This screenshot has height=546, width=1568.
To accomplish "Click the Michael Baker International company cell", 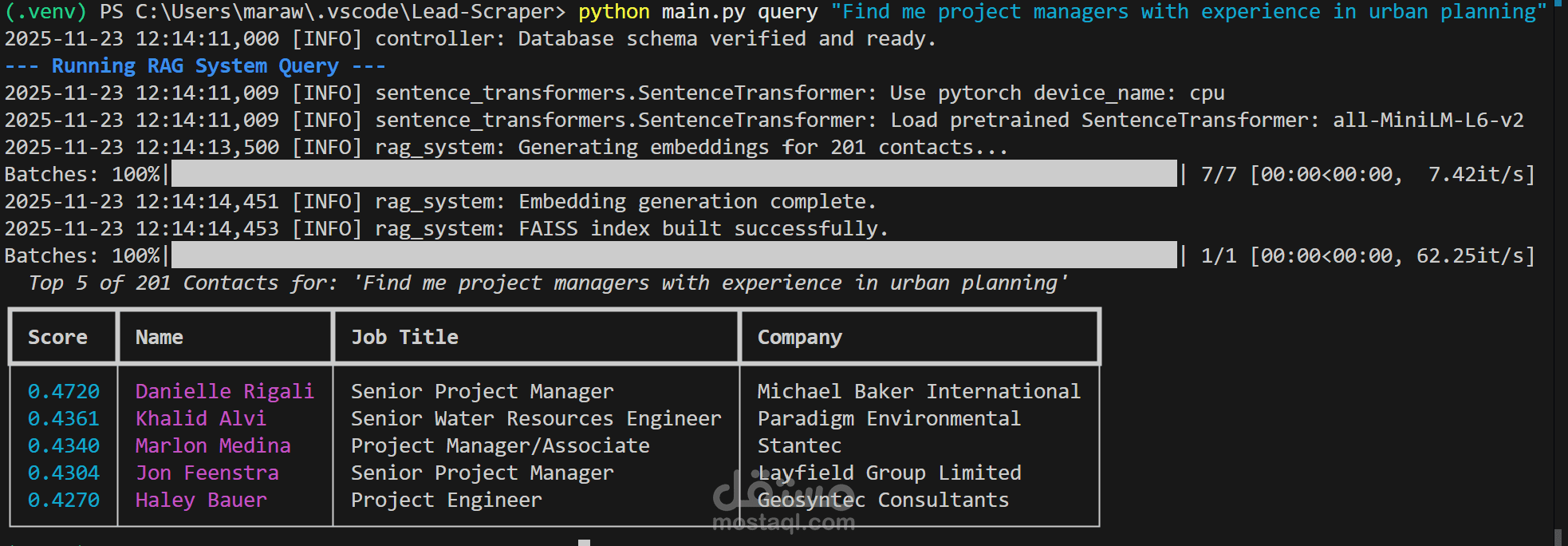I will pyautogui.click(x=919, y=391).
